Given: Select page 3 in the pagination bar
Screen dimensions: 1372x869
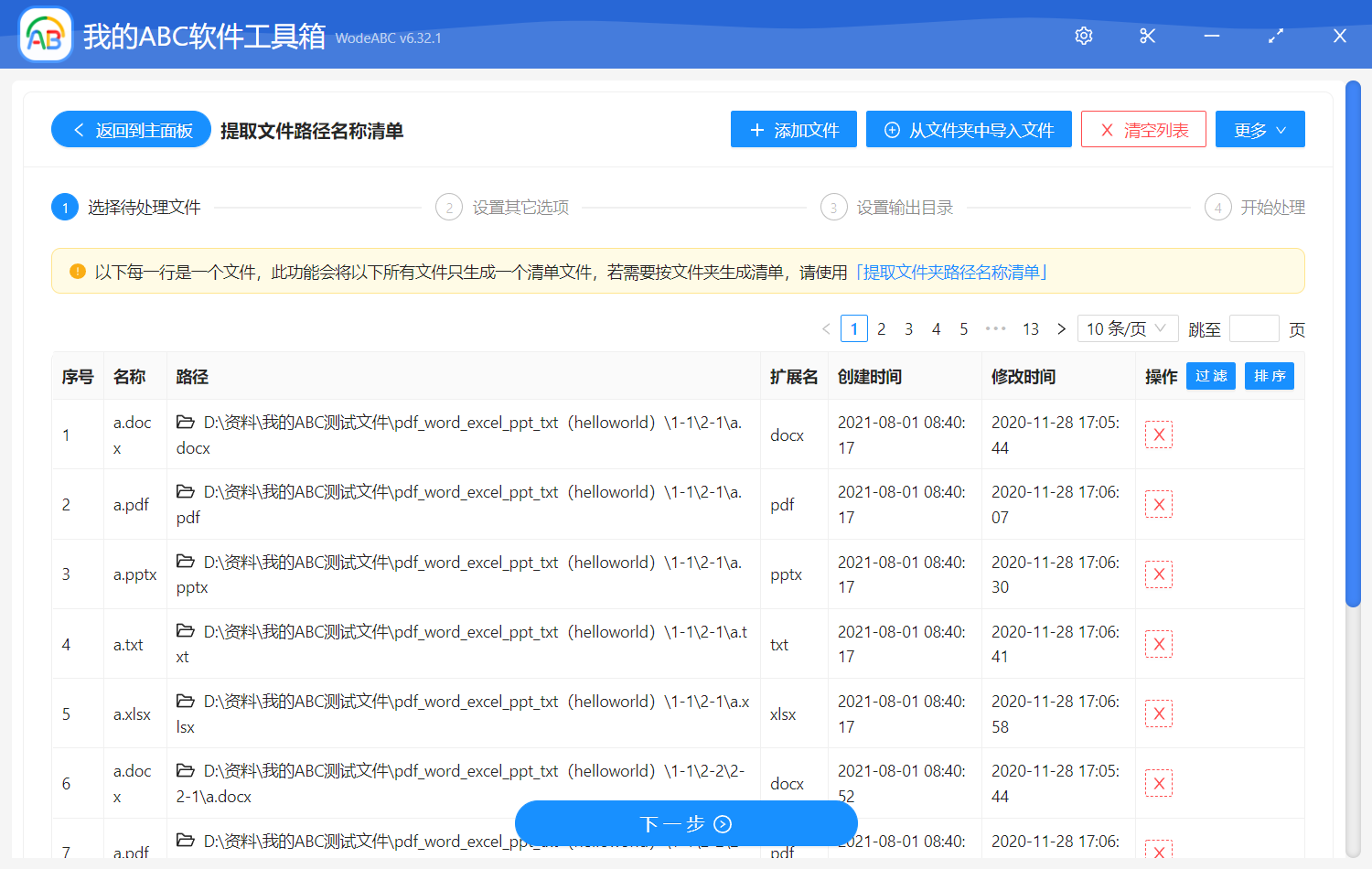Looking at the screenshot, I should 908,327.
